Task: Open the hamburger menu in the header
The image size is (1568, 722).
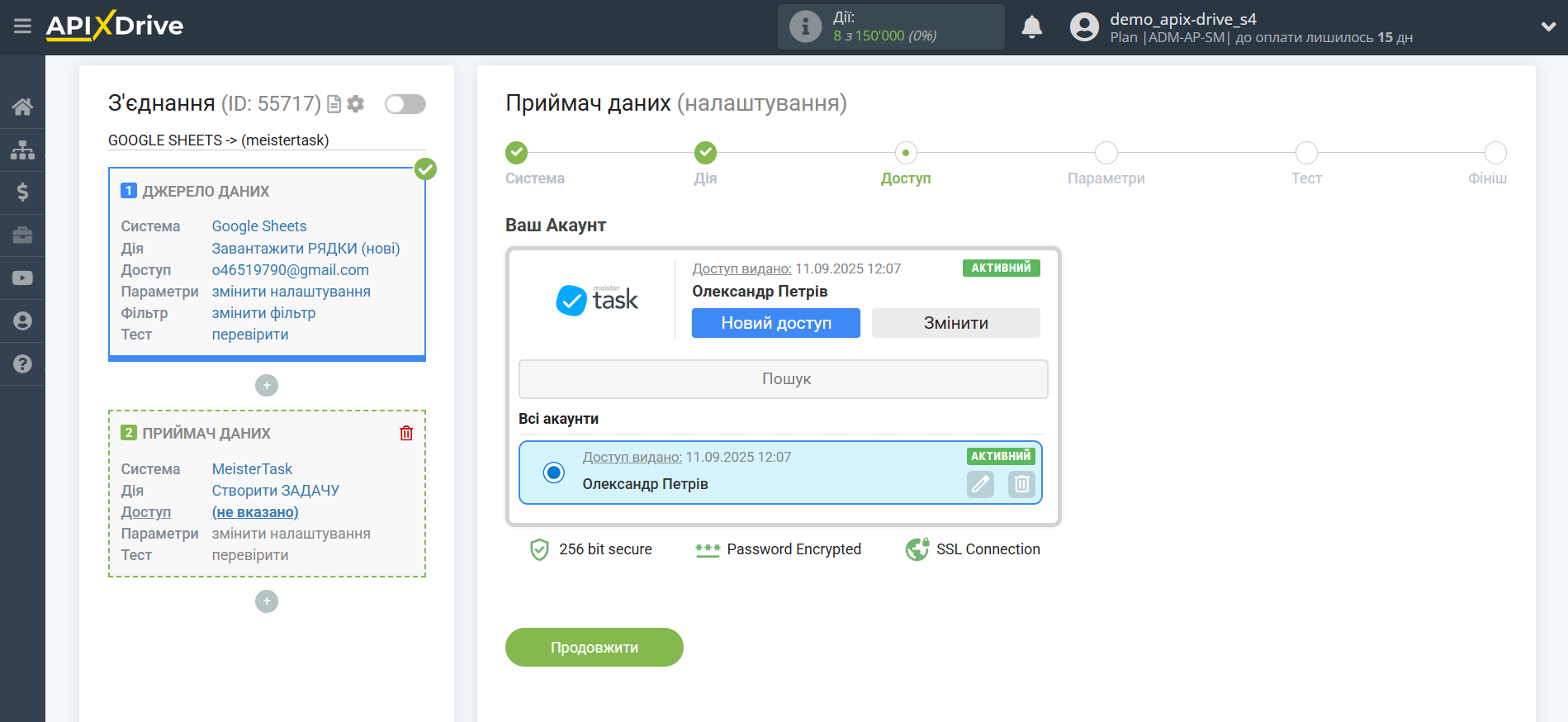Action: click(22, 26)
